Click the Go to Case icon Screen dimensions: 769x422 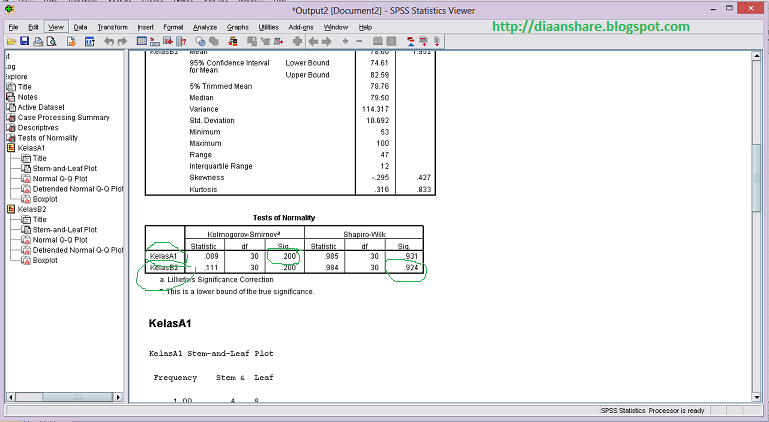coord(155,41)
